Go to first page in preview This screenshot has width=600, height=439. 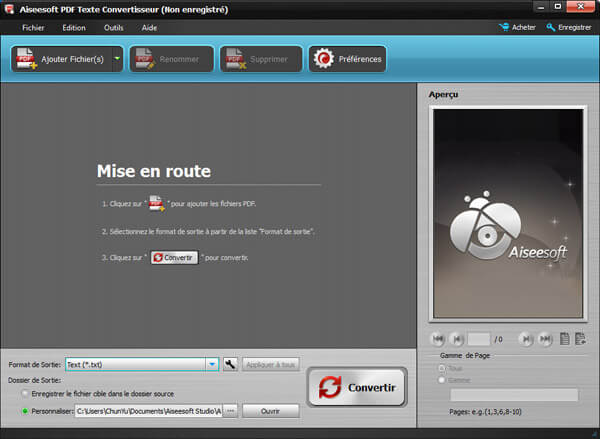click(438, 339)
